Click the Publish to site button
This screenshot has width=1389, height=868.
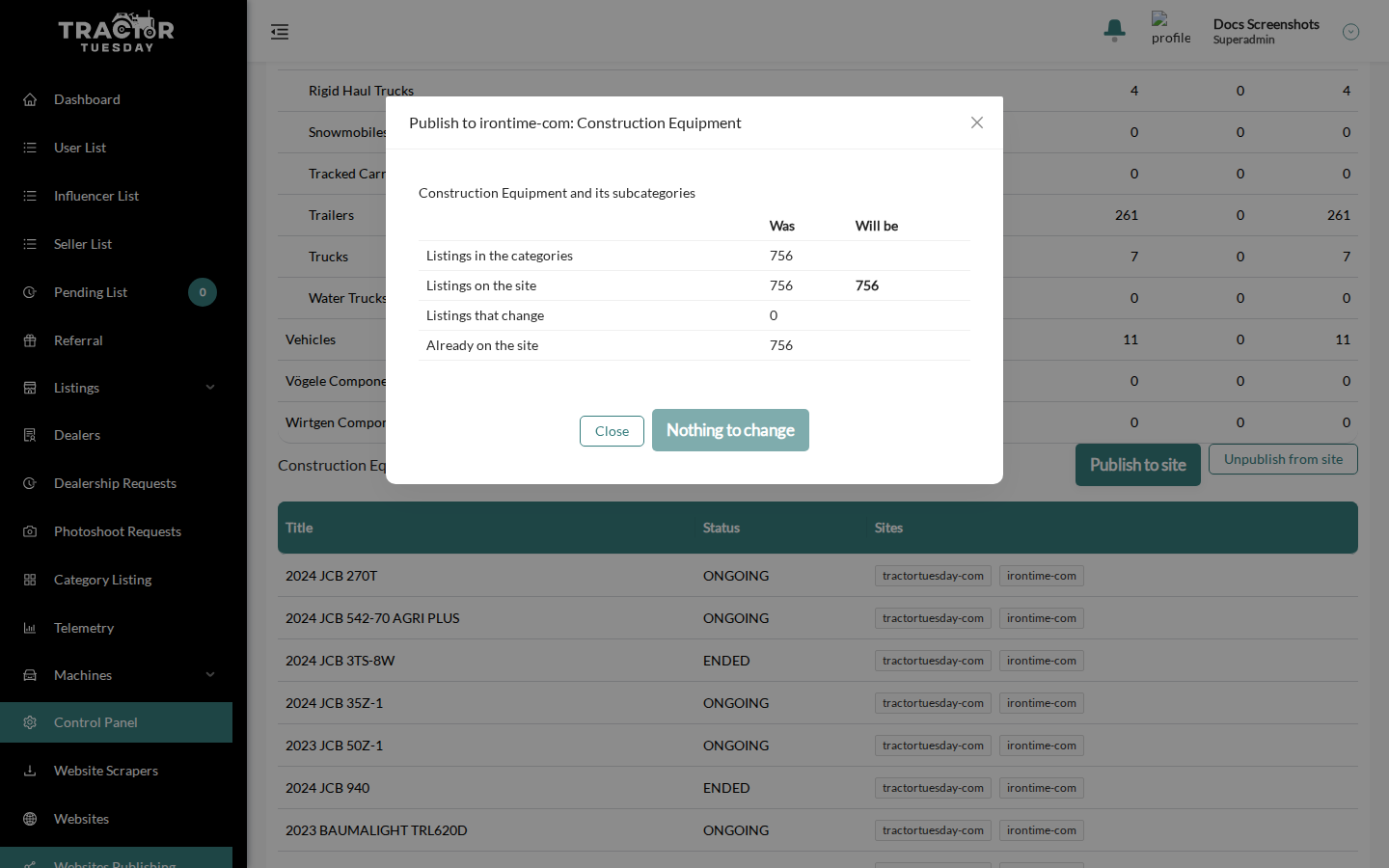coord(1138,465)
